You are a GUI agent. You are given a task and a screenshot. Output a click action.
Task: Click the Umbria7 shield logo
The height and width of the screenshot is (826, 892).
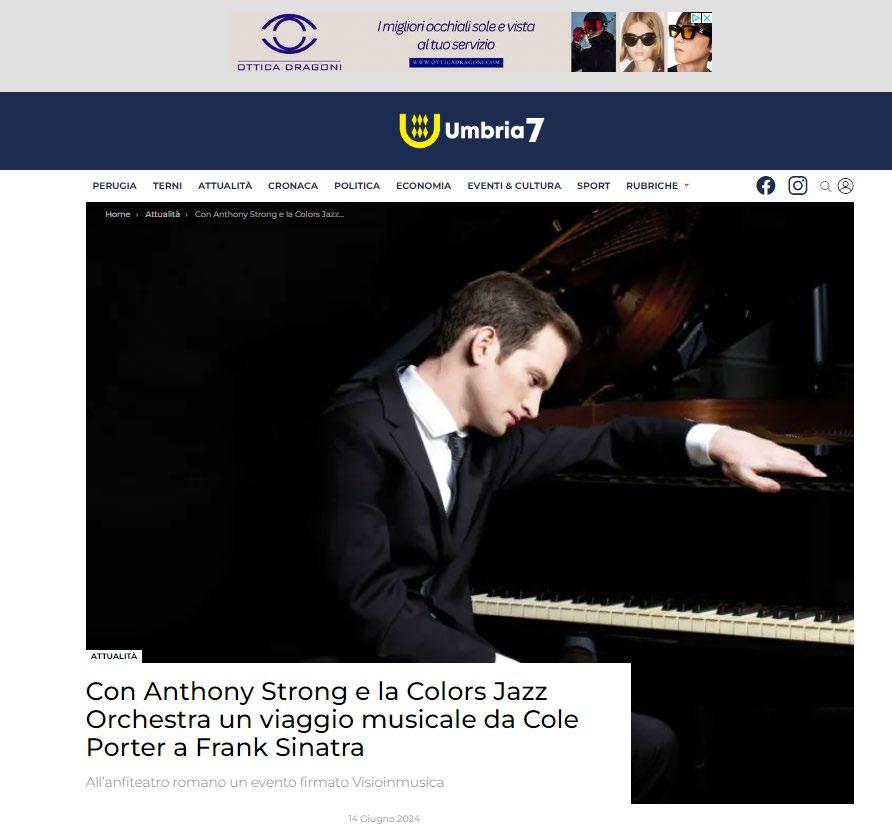click(419, 130)
